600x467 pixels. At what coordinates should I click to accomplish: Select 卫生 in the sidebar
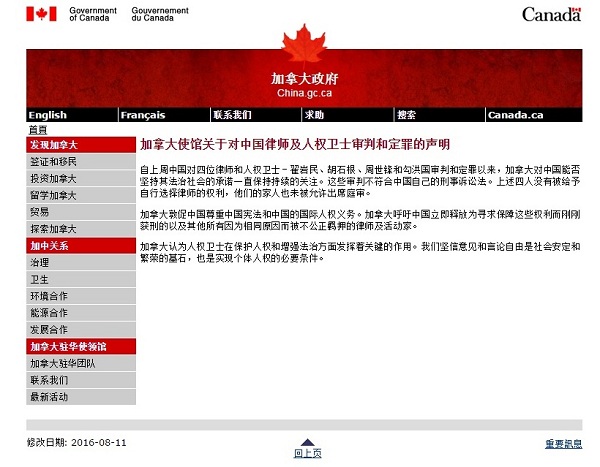(x=81, y=279)
